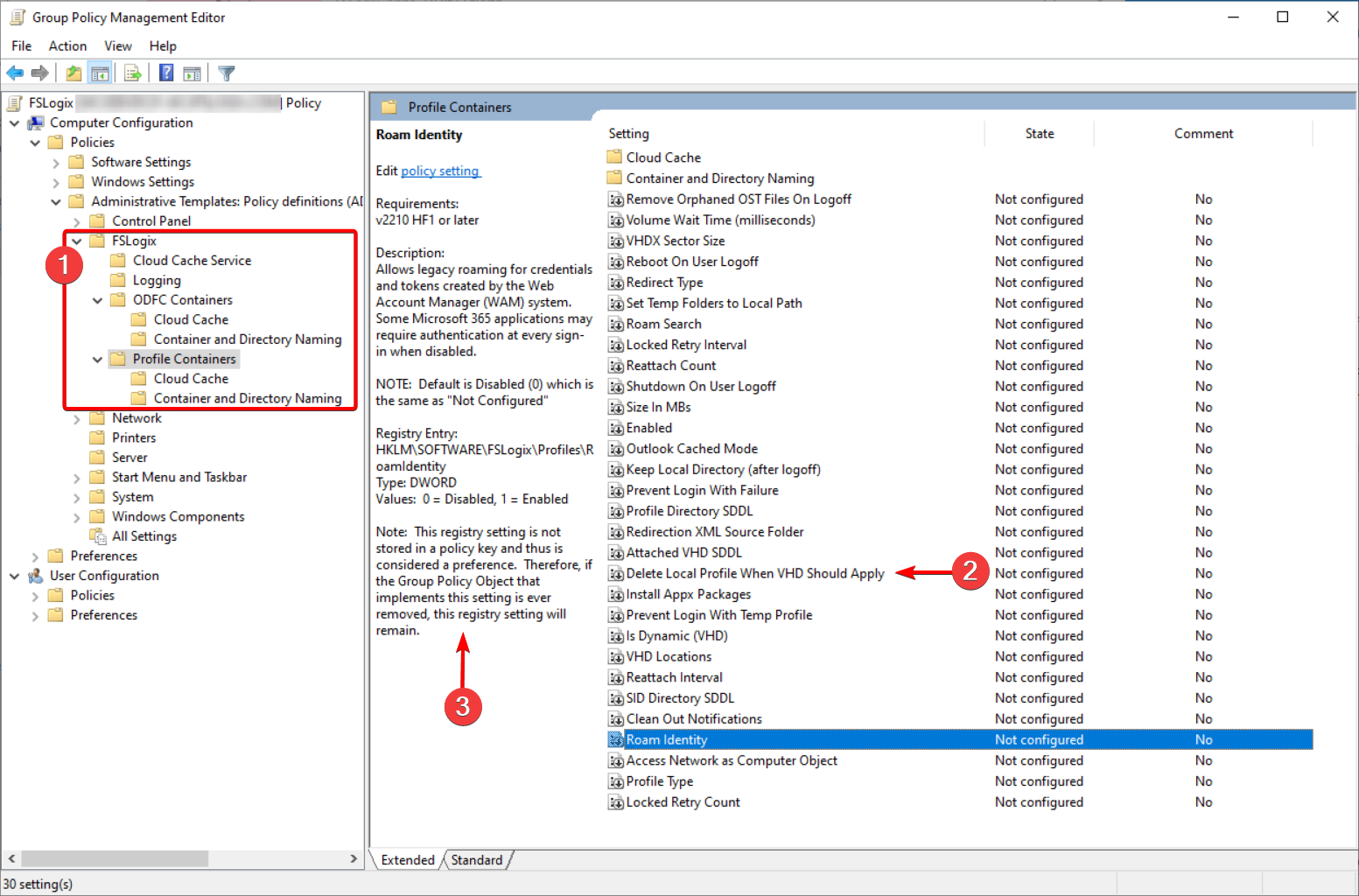Sort by the Comment column header
The height and width of the screenshot is (896, 1359).
pos(1203,133)
